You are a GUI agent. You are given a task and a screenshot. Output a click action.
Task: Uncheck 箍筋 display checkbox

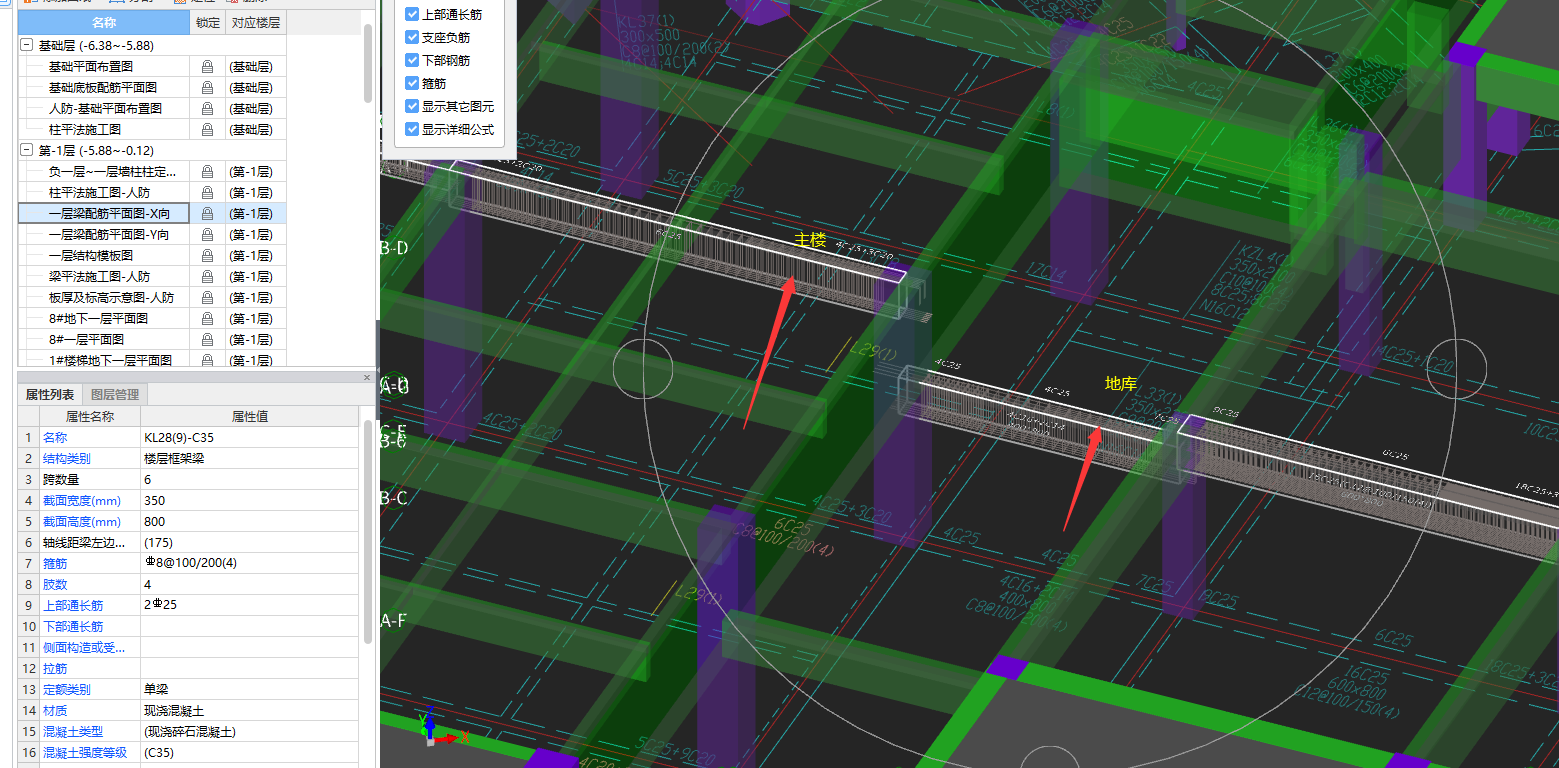click(x=412, y=84)
